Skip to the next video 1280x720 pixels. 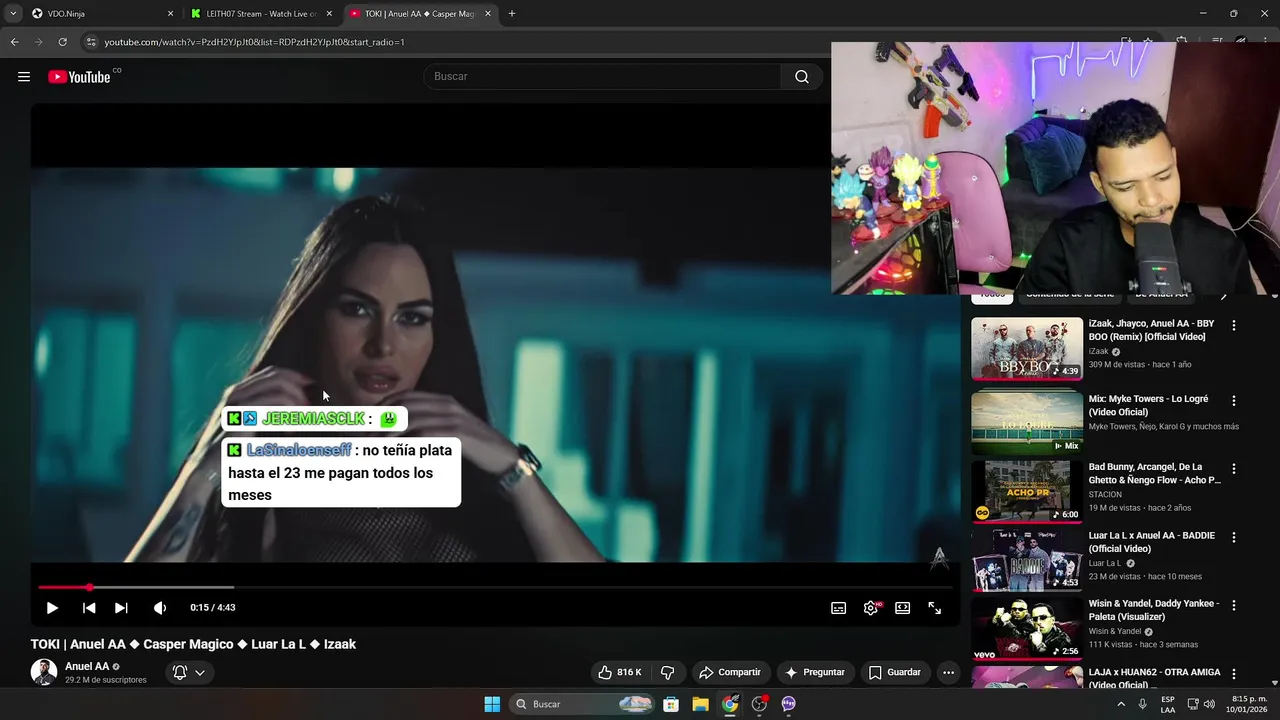(121, 608)
